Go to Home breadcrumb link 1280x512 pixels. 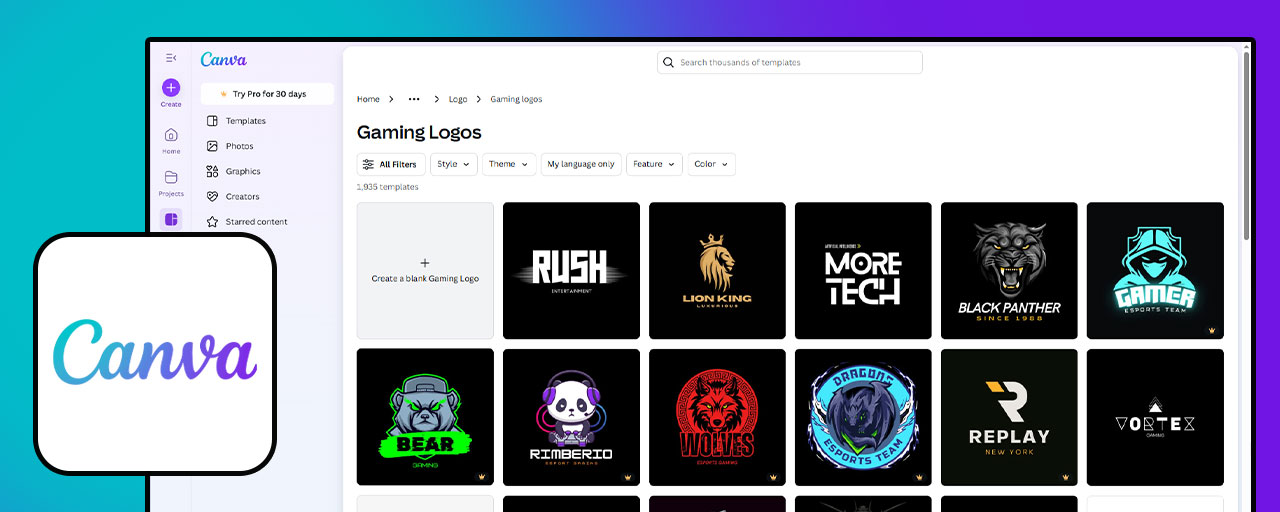[x=368, y=99]
